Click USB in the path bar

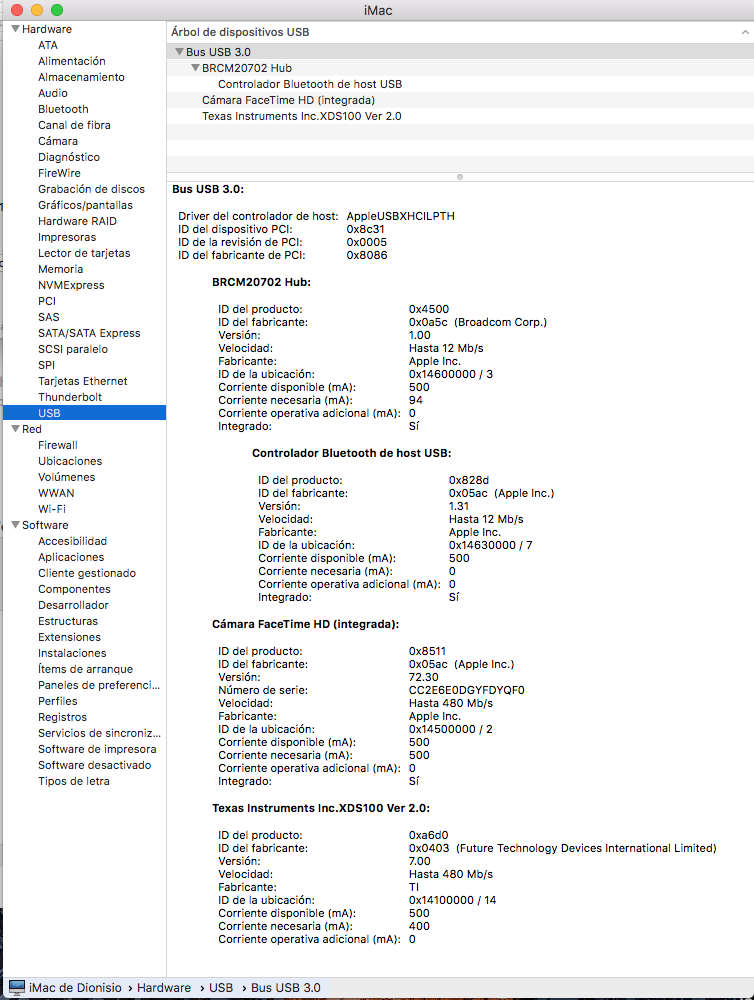(x=221, y=987)
